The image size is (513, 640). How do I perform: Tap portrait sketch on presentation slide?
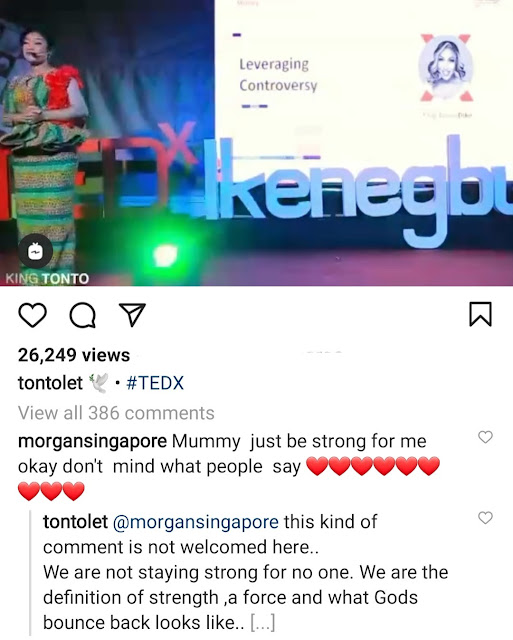click(x=446, y=68)
